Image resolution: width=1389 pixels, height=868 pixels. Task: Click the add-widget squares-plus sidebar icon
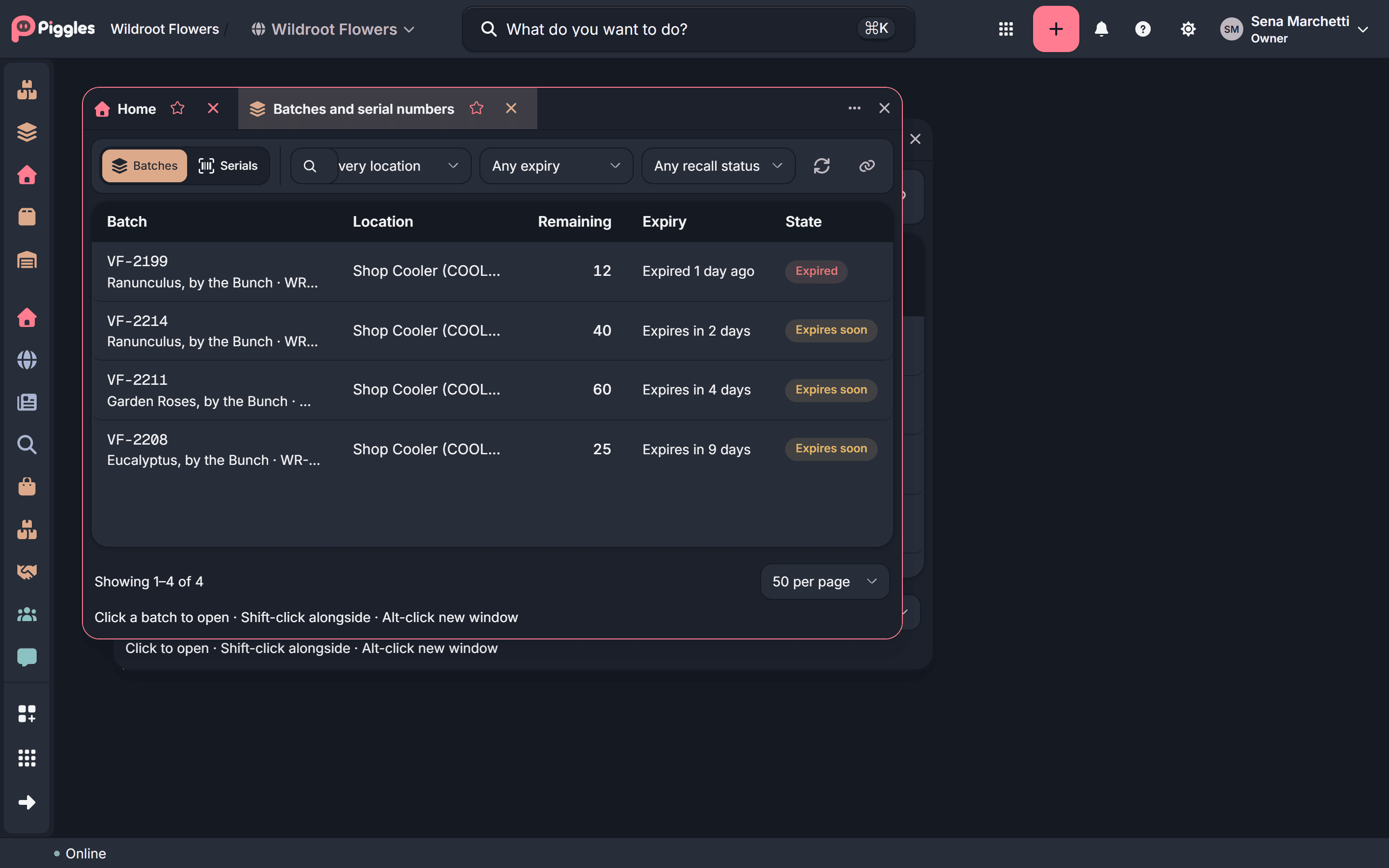27,714
